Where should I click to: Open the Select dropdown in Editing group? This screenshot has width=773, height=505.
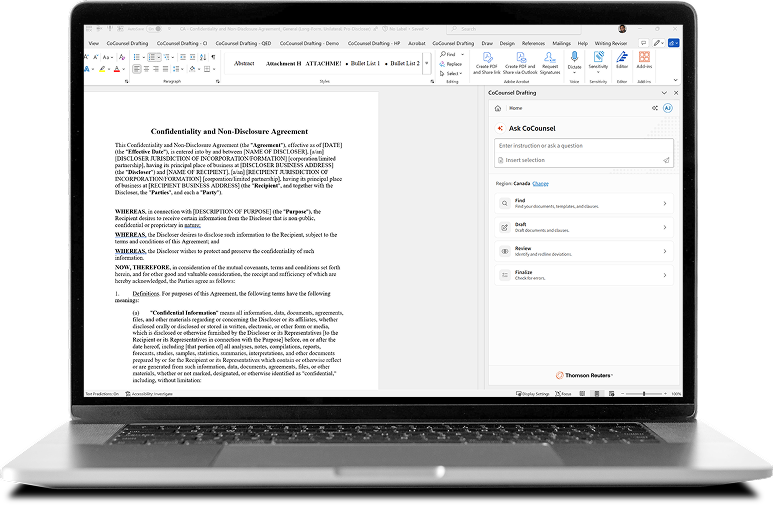point(451,73)
